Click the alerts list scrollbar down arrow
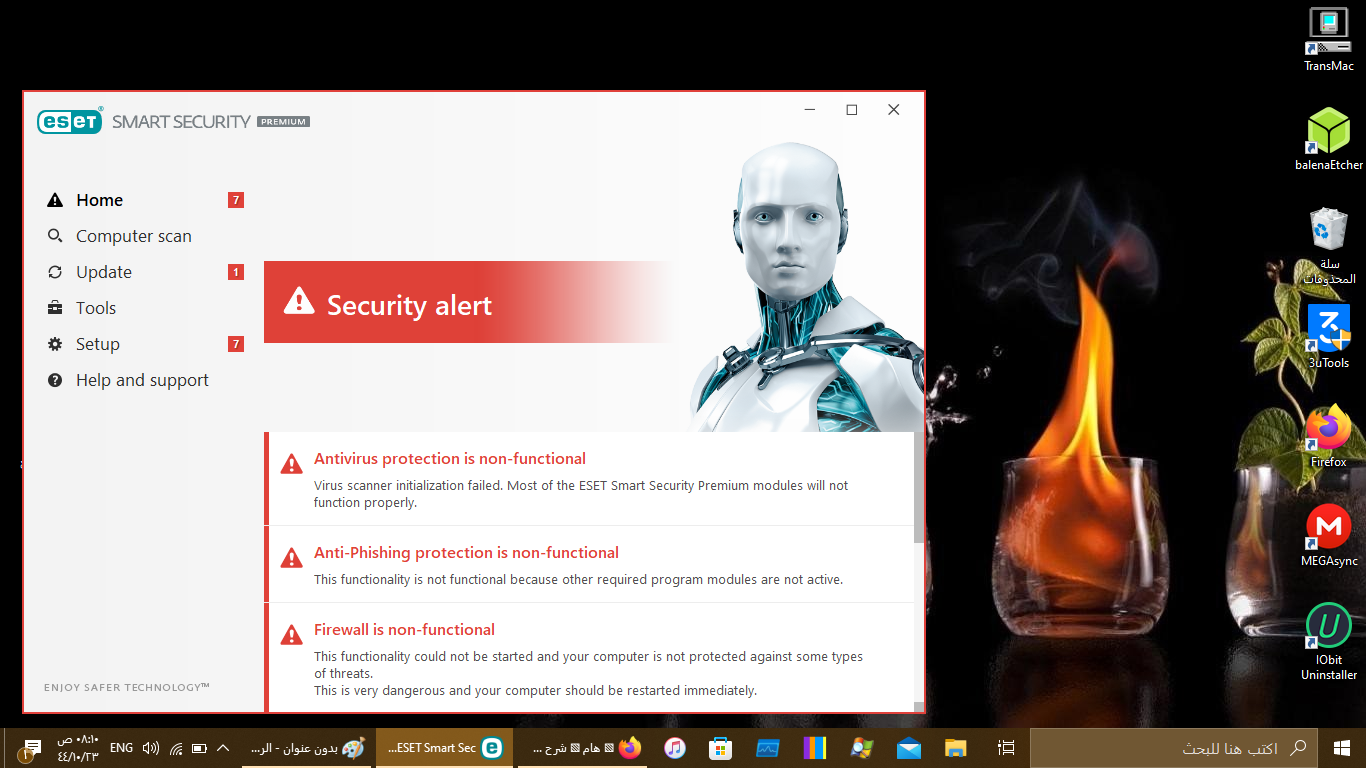Screen dimensions: 1366x768 click(919, 706)
